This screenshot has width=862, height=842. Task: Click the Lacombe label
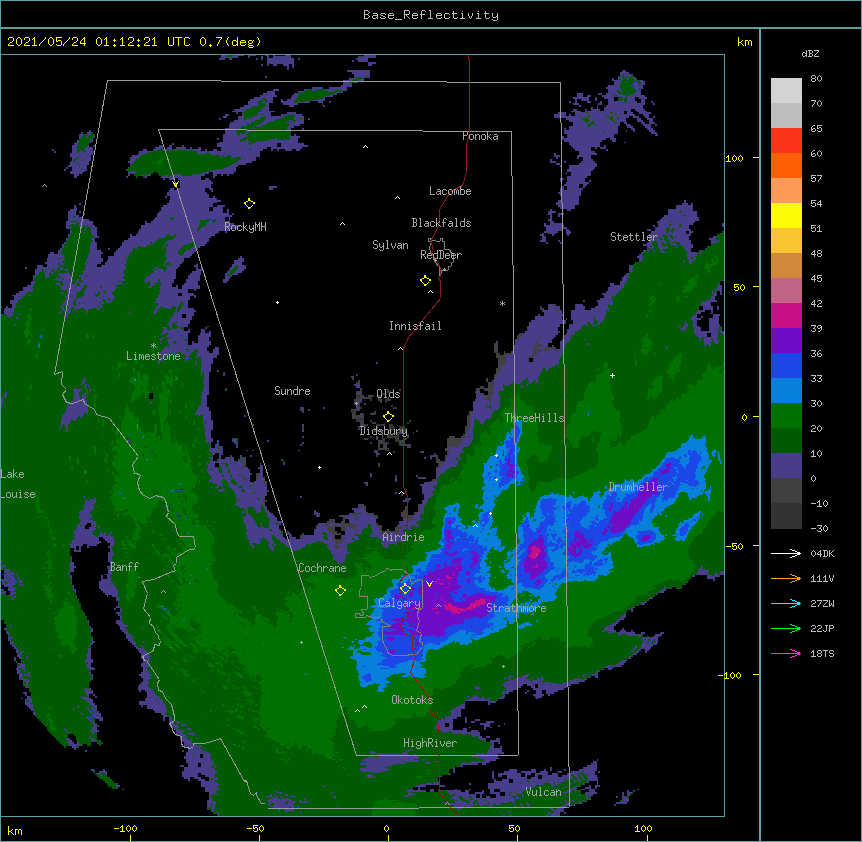pyautogui.click(x=450, y=191)
